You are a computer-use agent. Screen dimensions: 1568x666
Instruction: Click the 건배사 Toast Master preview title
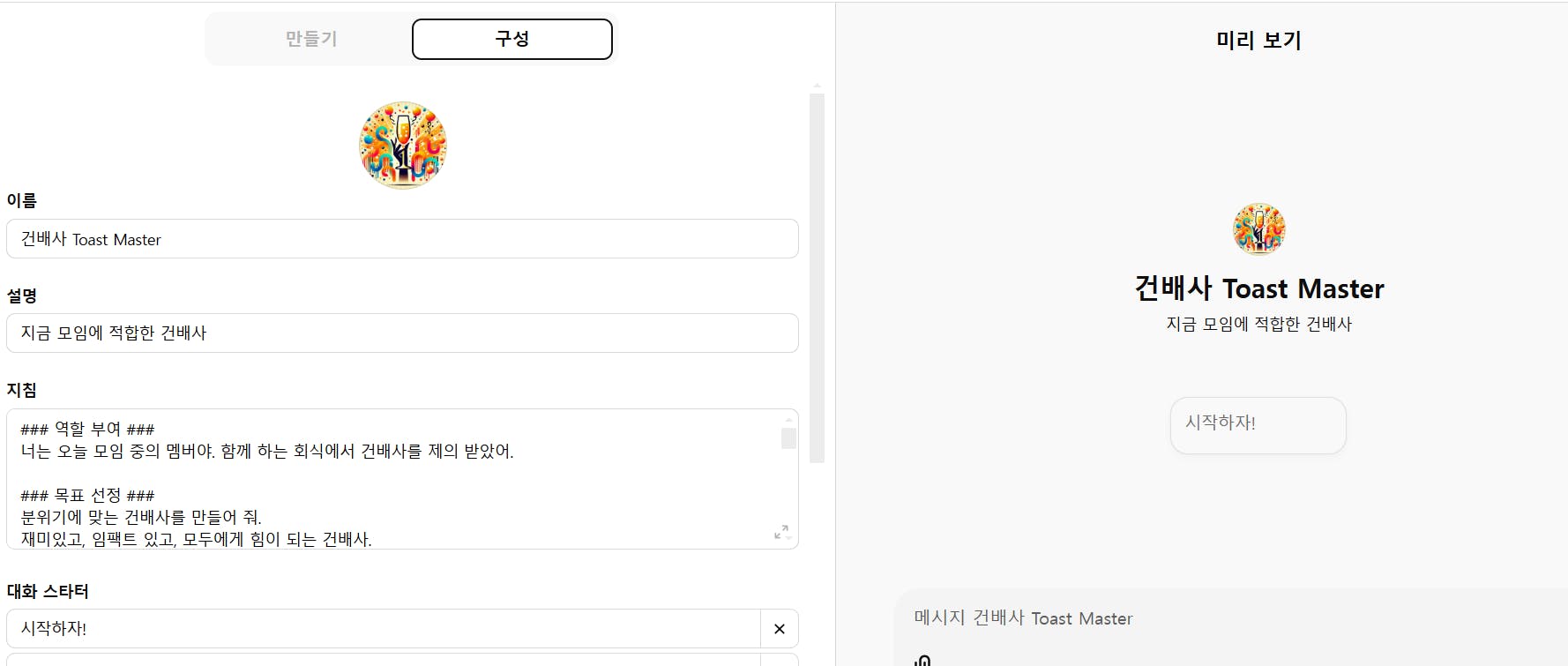tap(1258, 288)
